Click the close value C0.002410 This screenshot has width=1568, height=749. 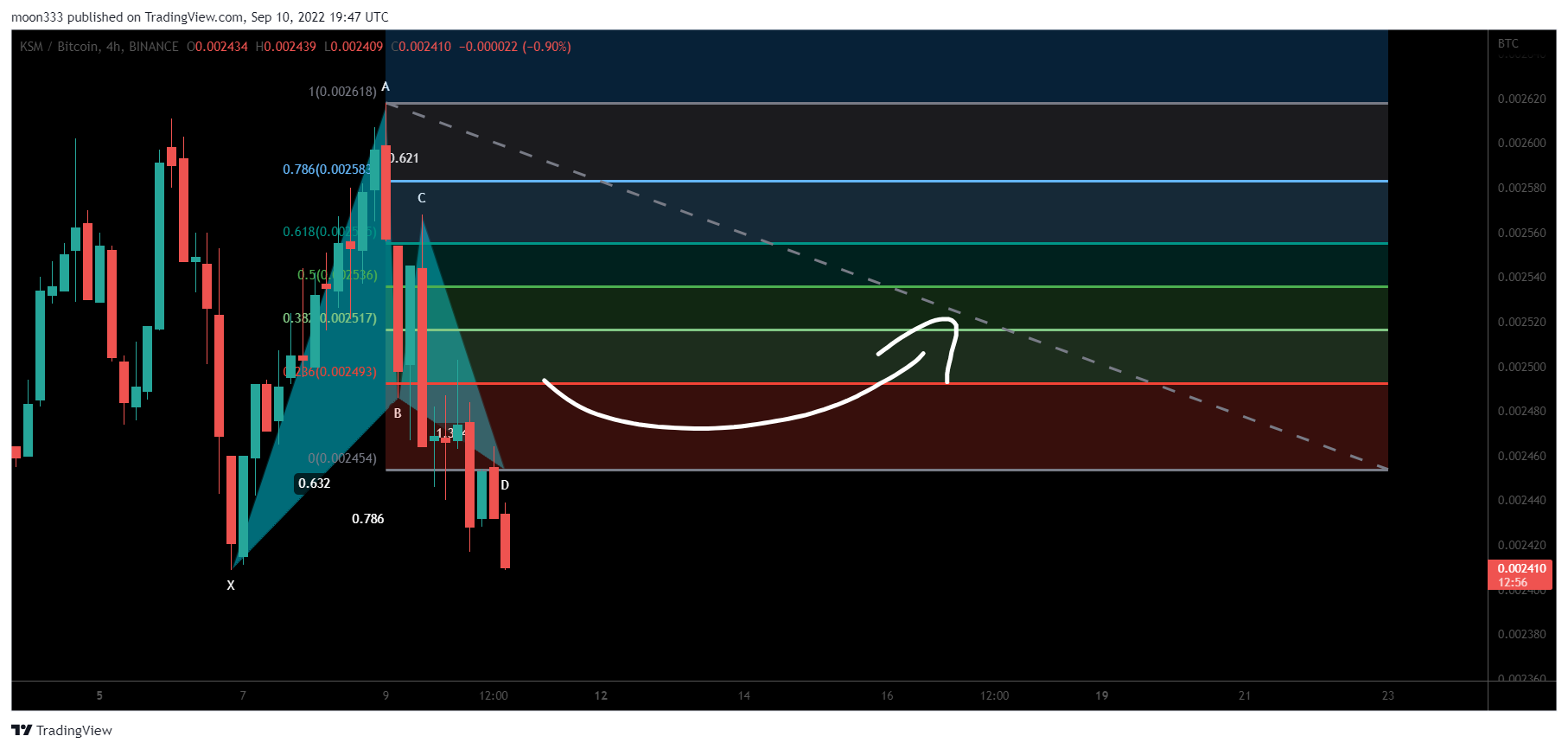[x=421, y=47]
